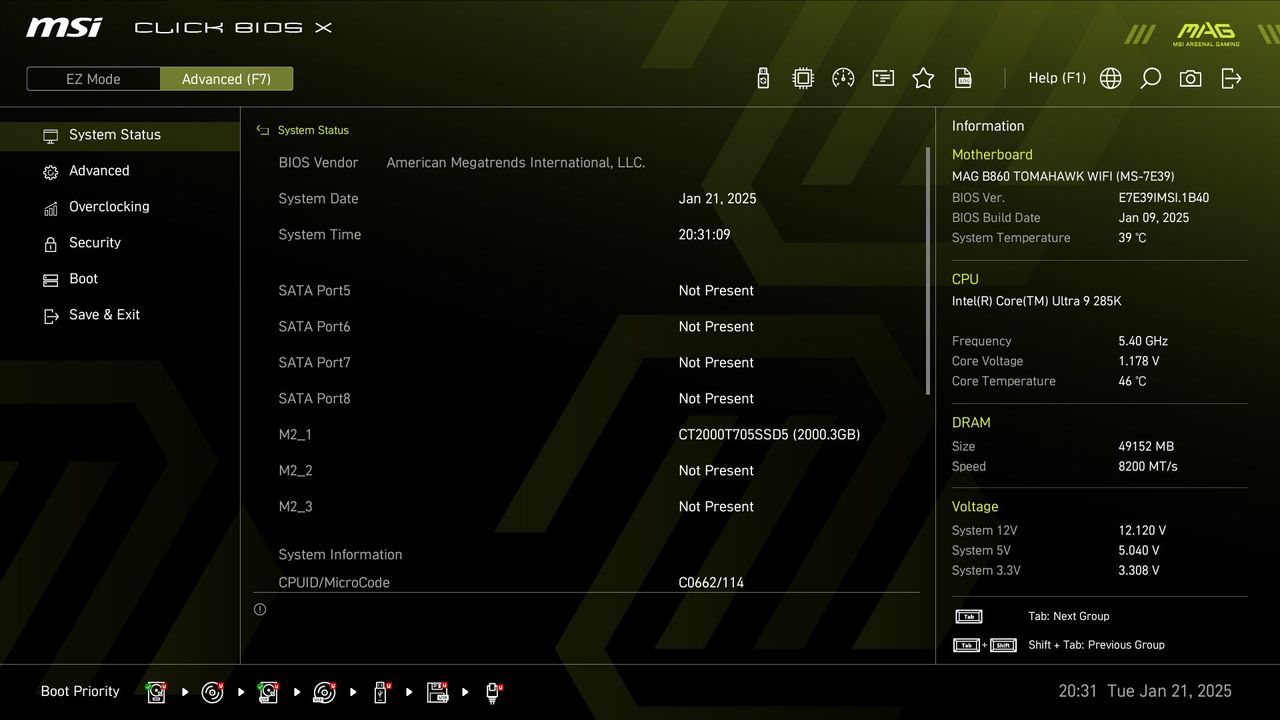
Task: Open the Save & Exit menu
Action: pos(120,315)
